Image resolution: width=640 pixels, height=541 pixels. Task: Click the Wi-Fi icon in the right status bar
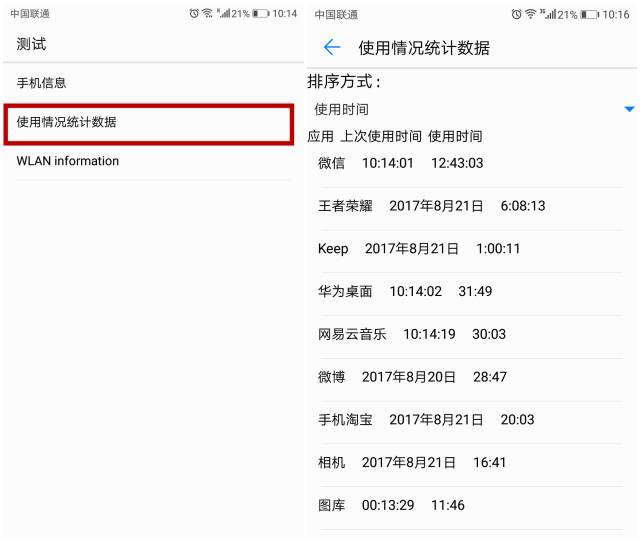530,15
